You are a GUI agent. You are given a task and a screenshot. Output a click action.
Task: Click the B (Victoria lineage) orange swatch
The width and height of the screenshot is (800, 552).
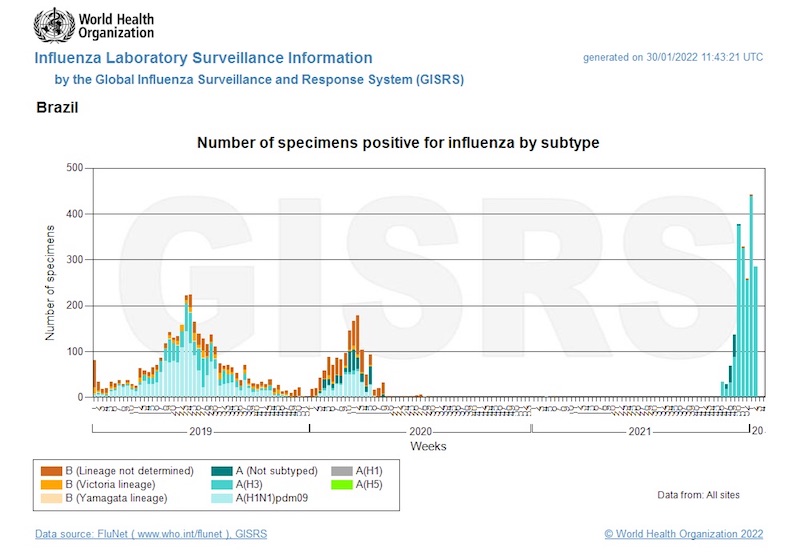(51, 485)
